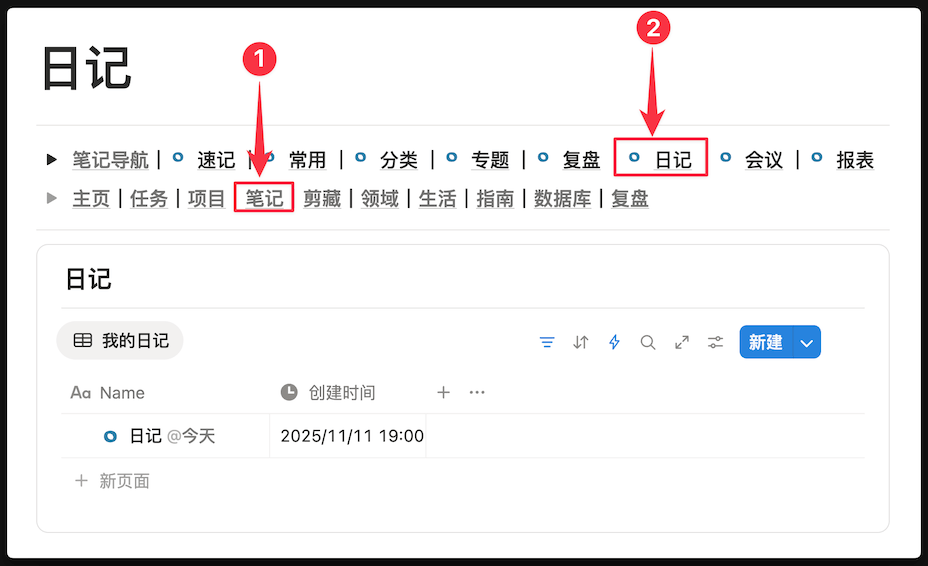
Task: Click the plus icon to add property
Action: click(x=443, y=392)
